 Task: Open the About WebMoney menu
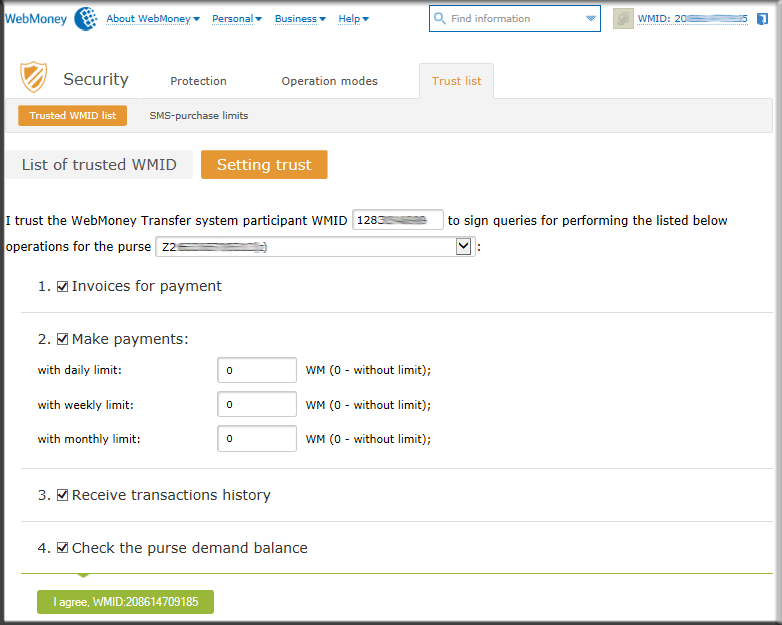153,19
